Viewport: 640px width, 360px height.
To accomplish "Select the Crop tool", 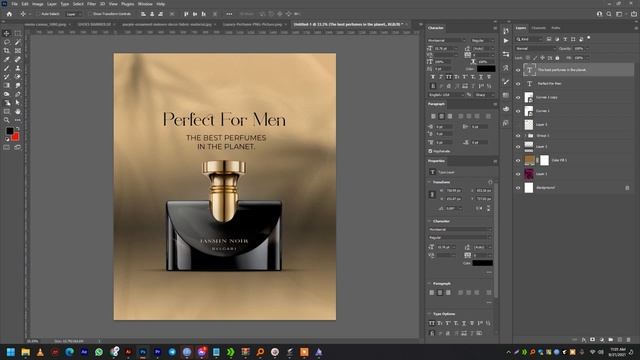I will [7, 51].
